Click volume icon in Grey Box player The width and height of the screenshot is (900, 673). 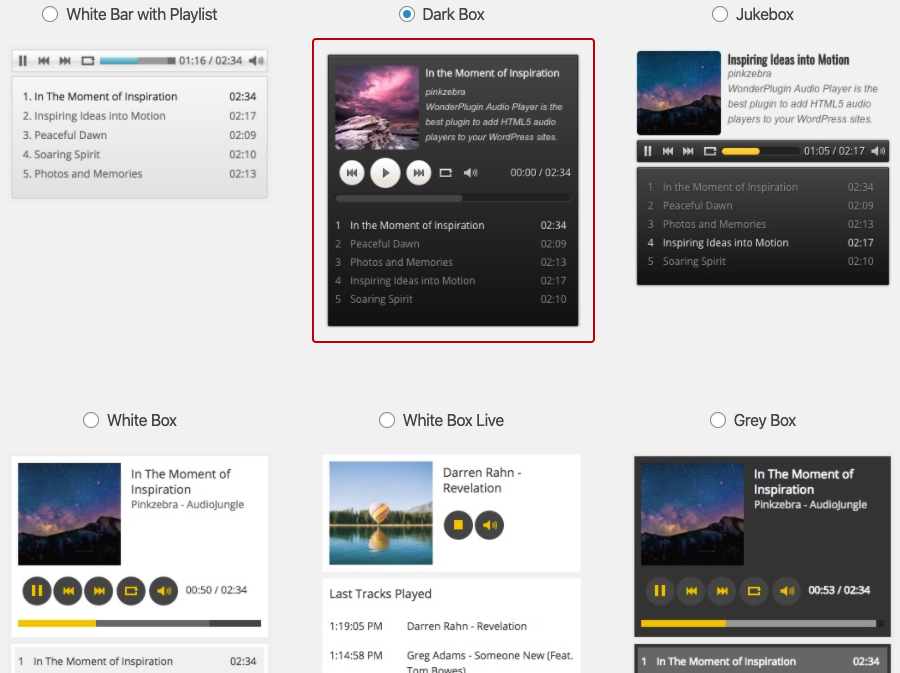[x=787, y=591]
